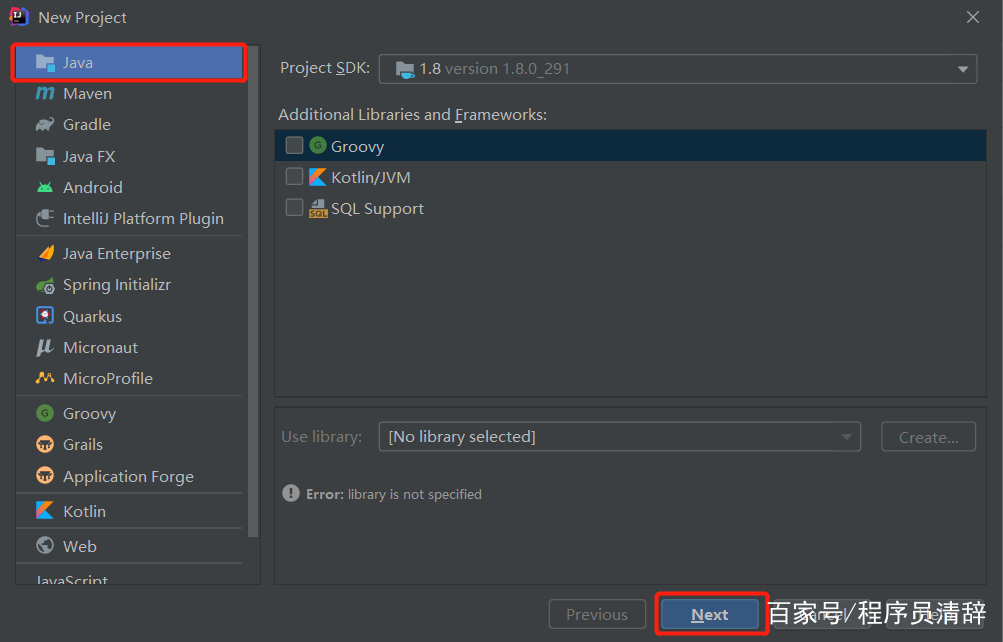Click the 'SQL Support' framework label

(377, 208)
